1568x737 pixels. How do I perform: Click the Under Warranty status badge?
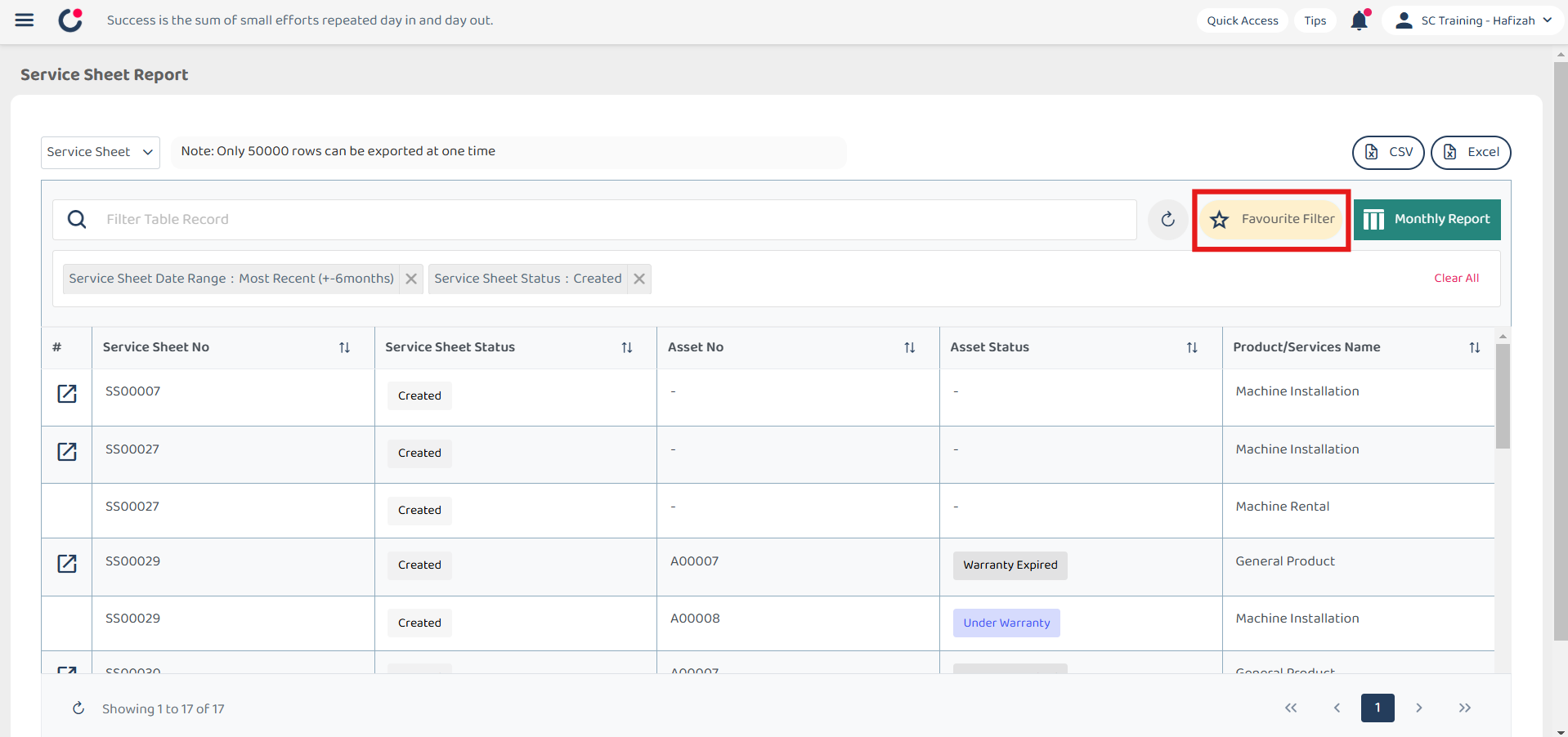(1006, 623)
